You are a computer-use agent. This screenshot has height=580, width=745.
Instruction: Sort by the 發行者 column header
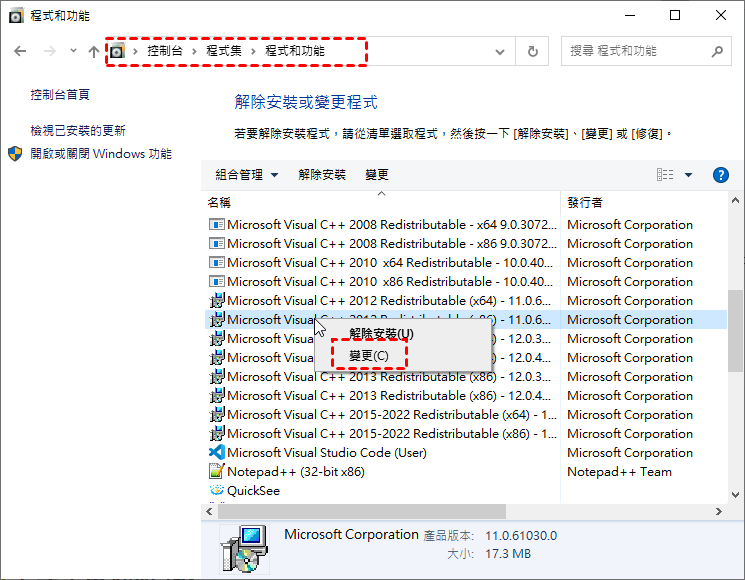coord(585,203)
